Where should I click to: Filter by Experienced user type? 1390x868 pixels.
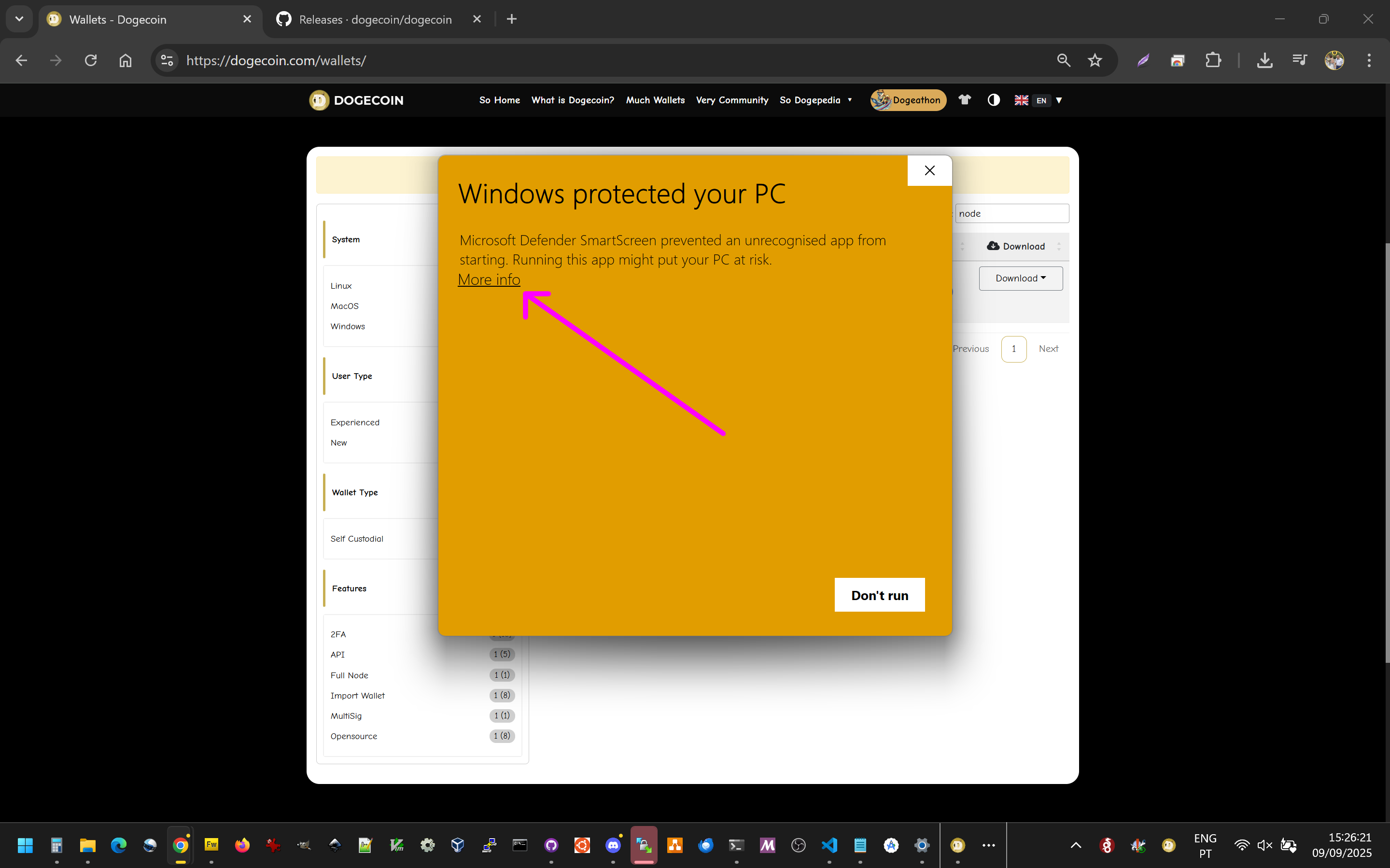pos(355,422)
